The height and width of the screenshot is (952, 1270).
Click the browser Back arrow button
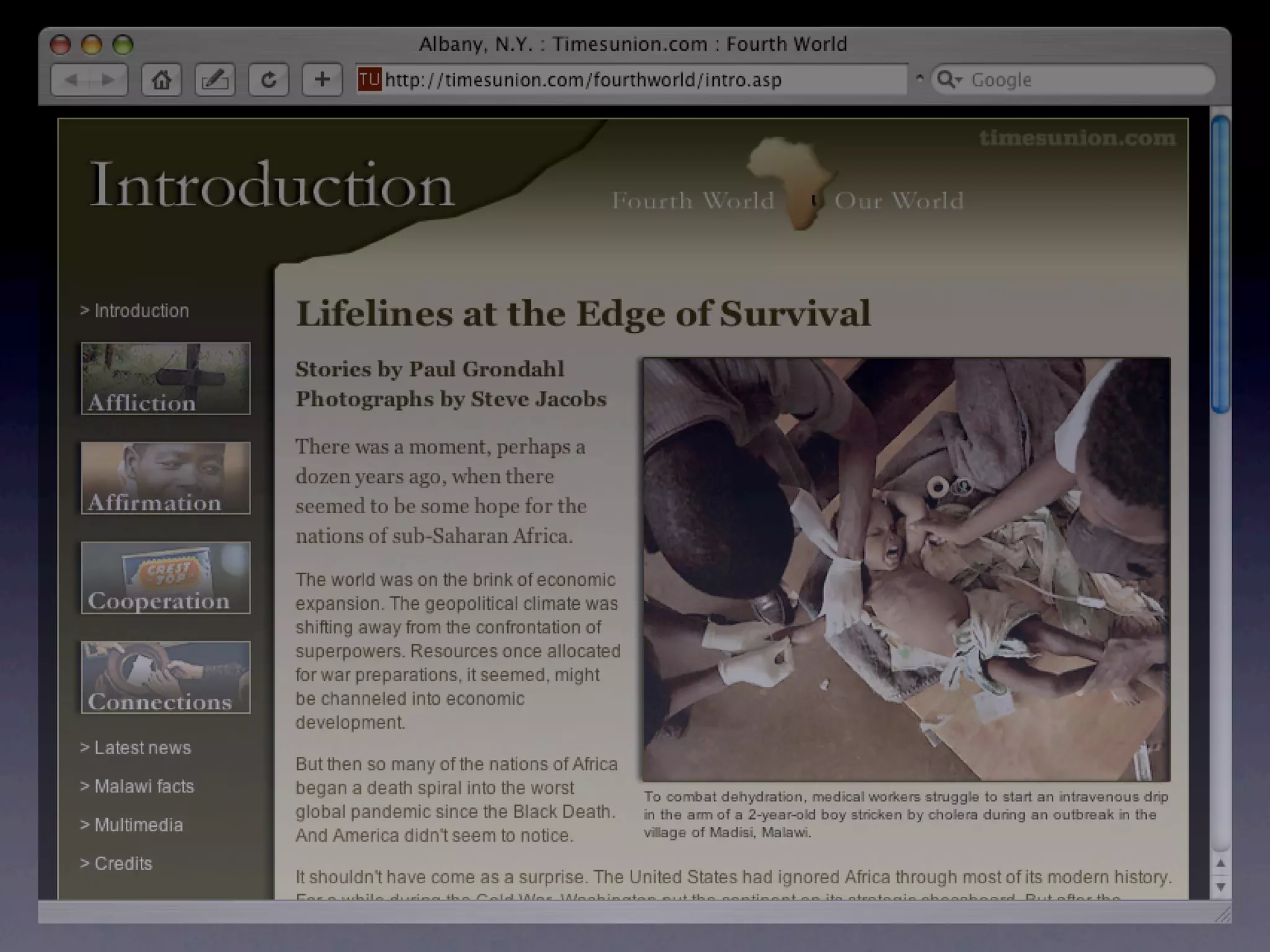[x=71, y=80]
